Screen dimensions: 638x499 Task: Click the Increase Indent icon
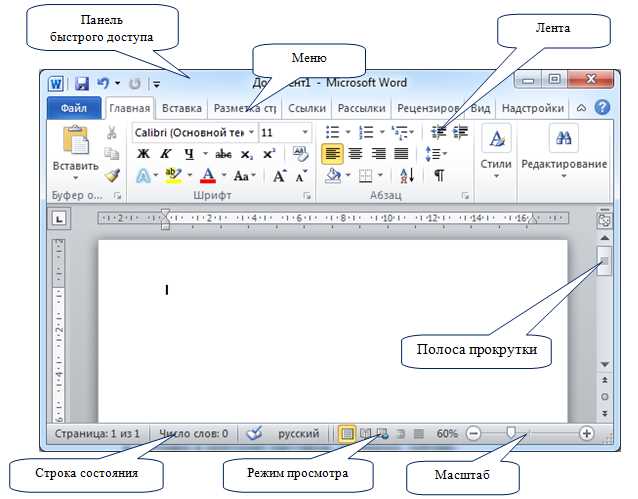pyautogui.click(x=460, y=132)
